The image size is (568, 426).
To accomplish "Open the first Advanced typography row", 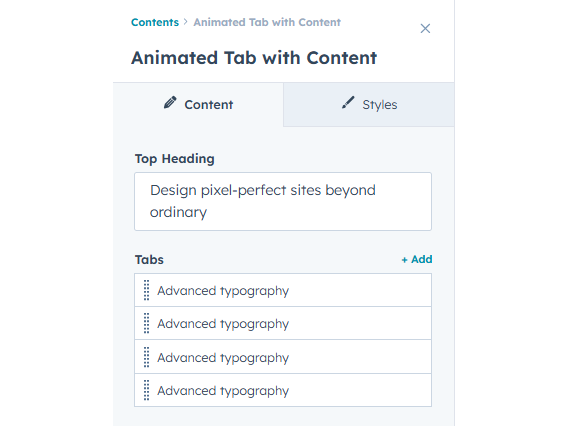I will (283, 290).
